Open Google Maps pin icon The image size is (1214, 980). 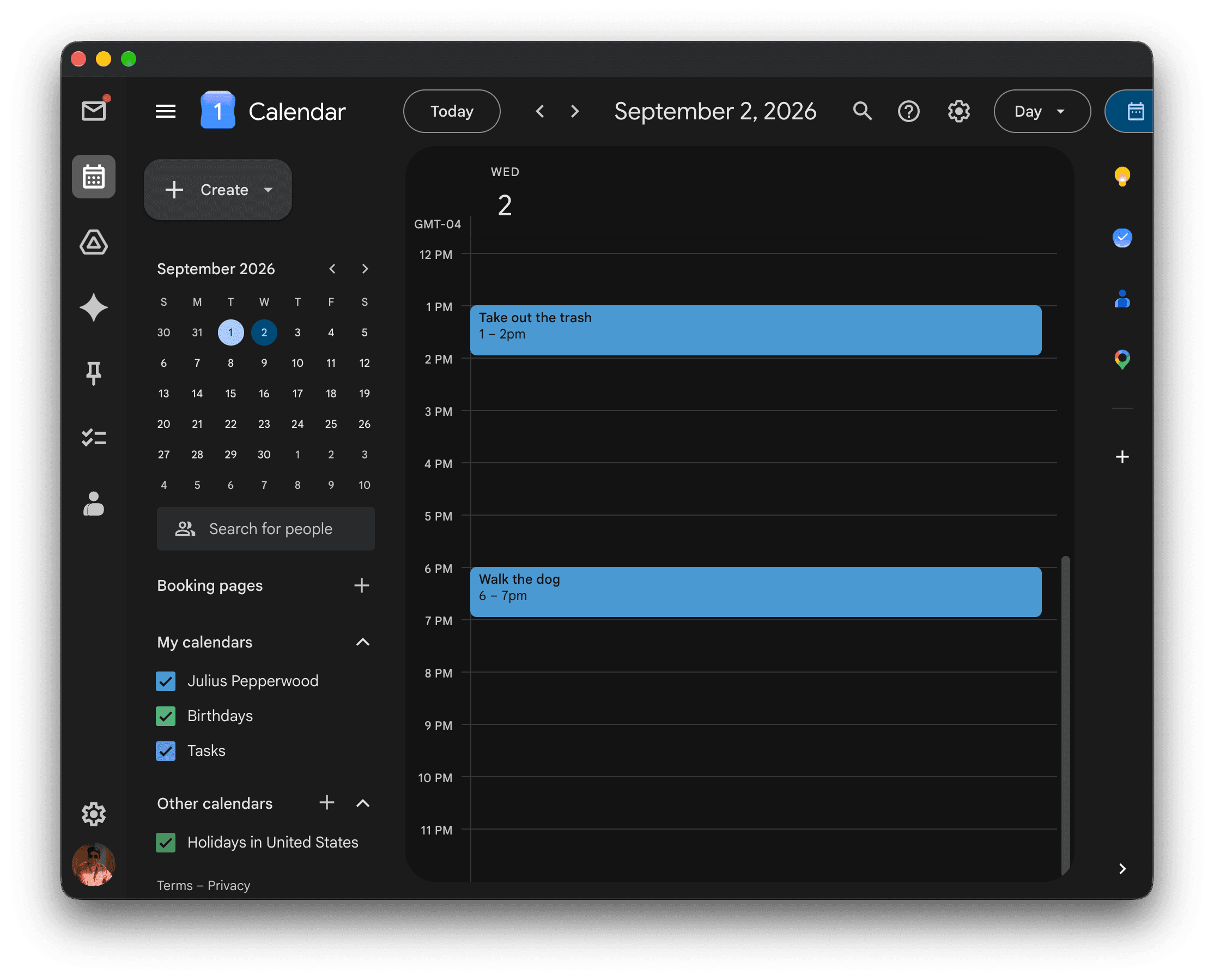(x=1122, y=360)
